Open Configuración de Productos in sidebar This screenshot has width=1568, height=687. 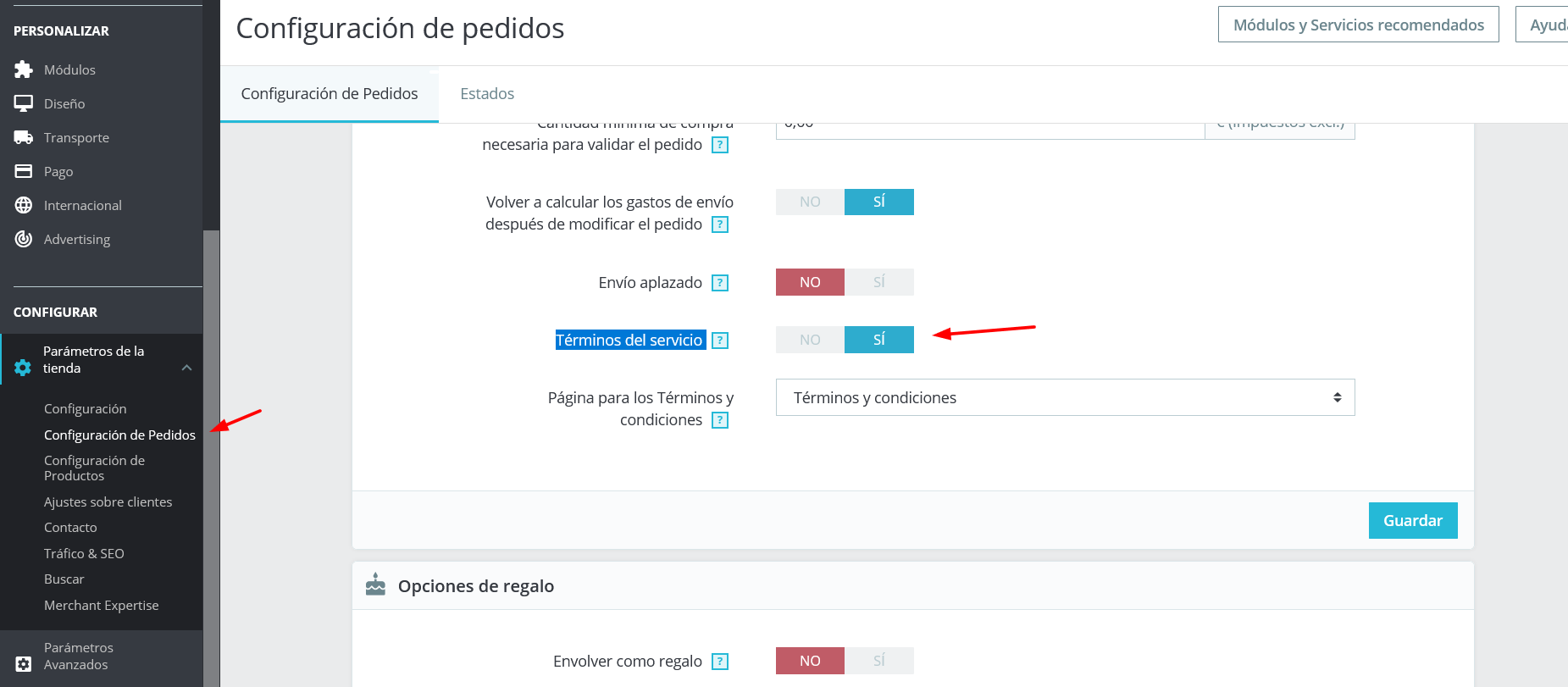94,468
